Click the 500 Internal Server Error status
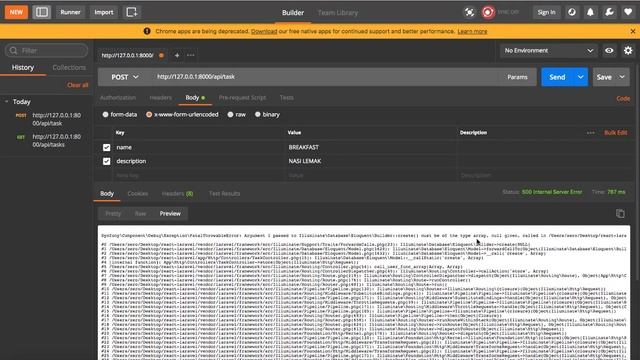Image resolution: width=640 pixels, height=360 pixels. (552, 192)
